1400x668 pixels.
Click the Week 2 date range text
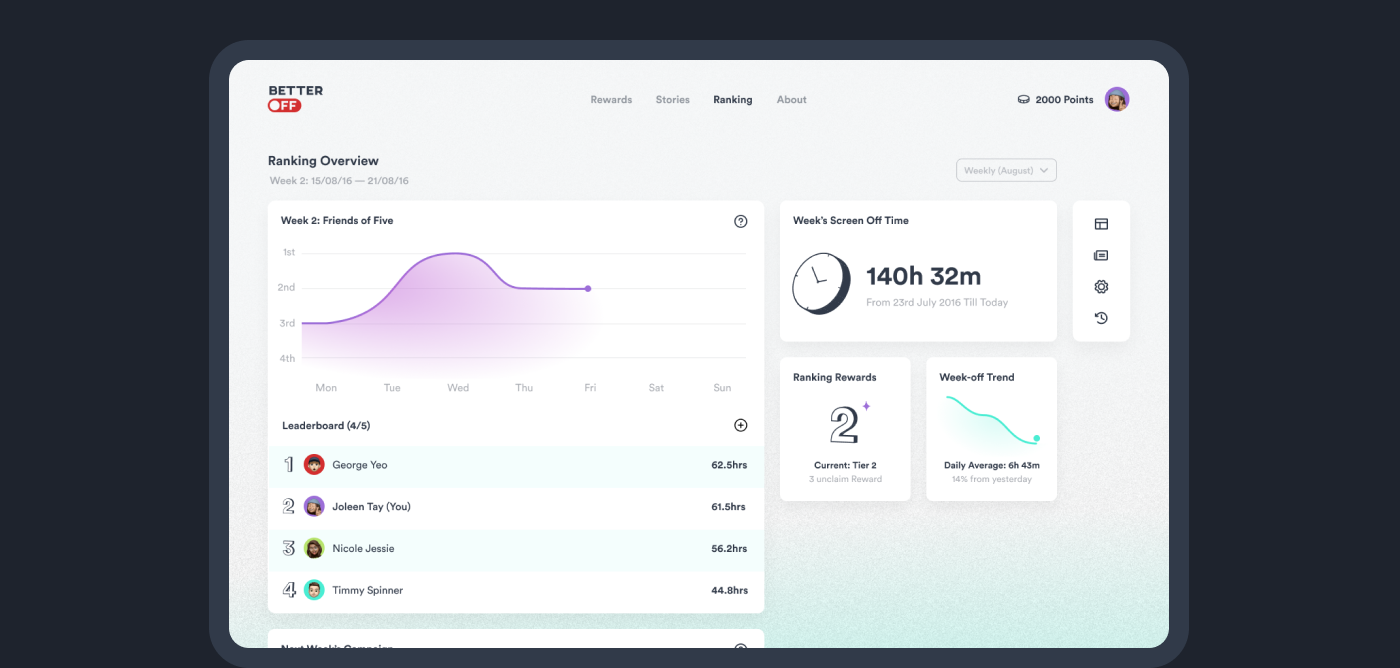click(x=339, y=181)
